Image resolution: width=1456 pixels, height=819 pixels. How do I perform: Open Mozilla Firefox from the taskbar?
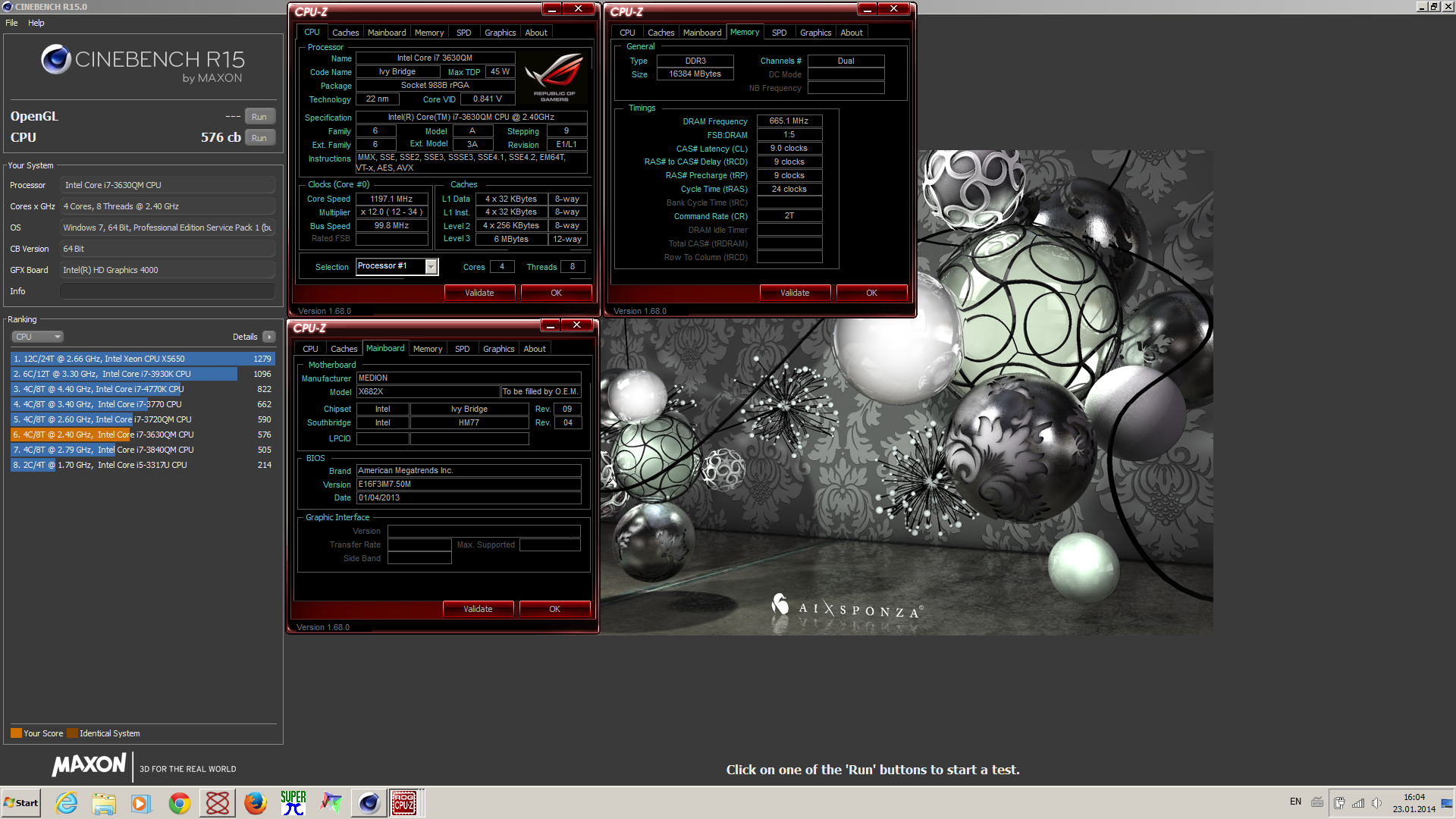(256, 803)
